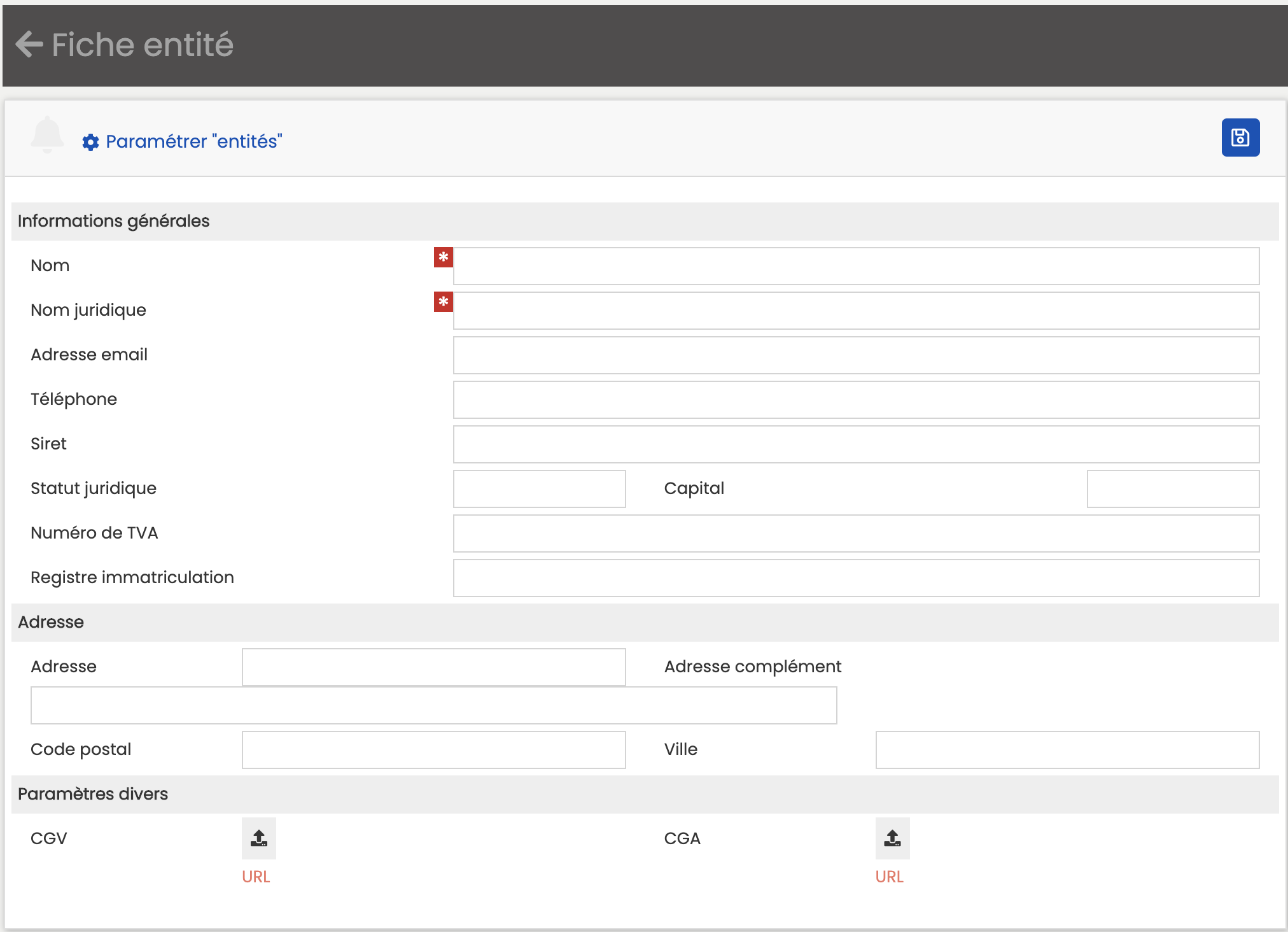This screenshot has width=1288, height=932.
Task: Click the Numéro de TVA label
Action: tap(94, 533)
